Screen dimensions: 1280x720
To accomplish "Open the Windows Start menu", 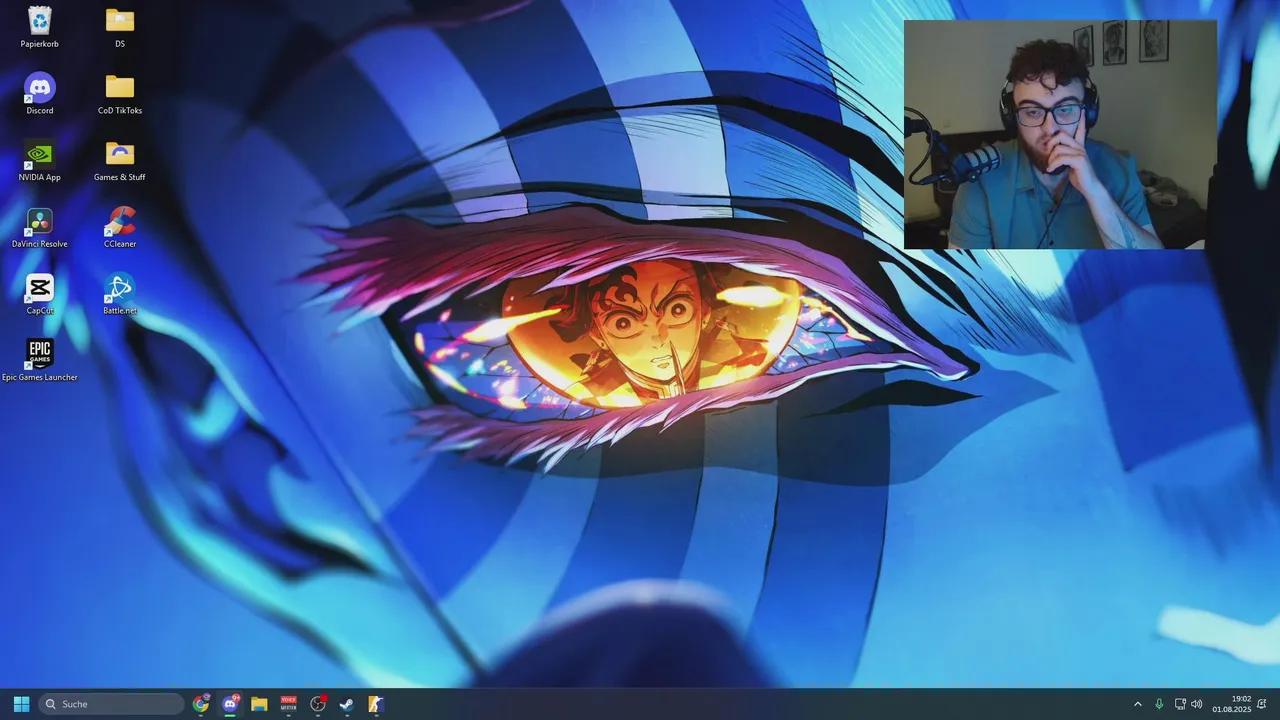I will coord(21,704).
